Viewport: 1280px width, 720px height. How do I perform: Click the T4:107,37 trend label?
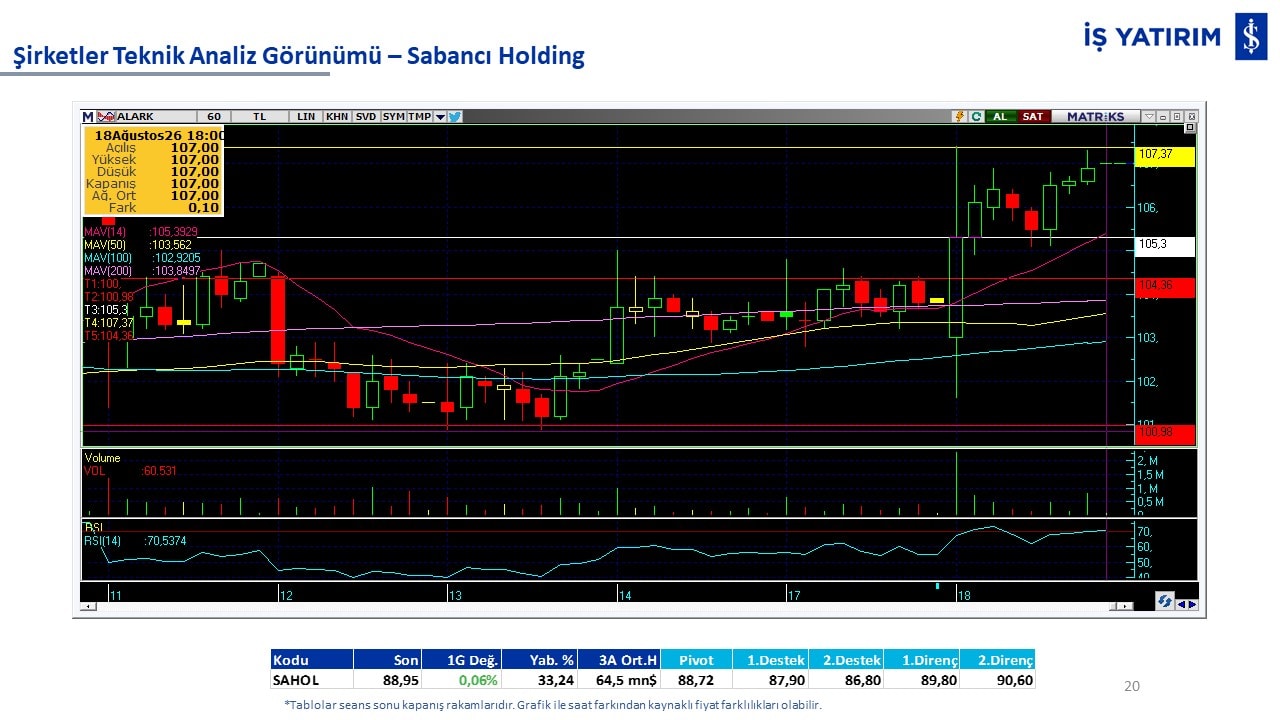tap(109, 323)
